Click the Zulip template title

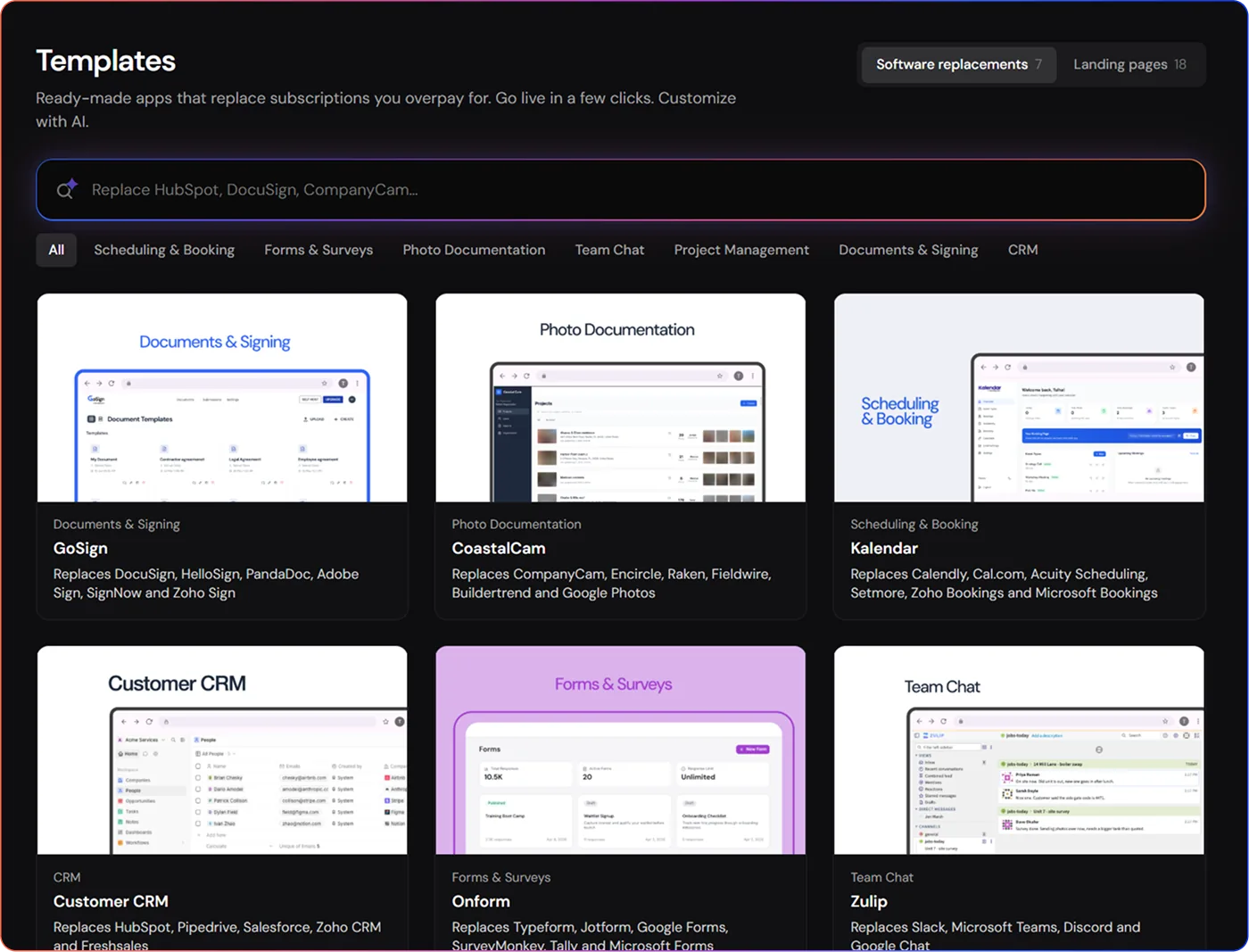tap(869, 901)
